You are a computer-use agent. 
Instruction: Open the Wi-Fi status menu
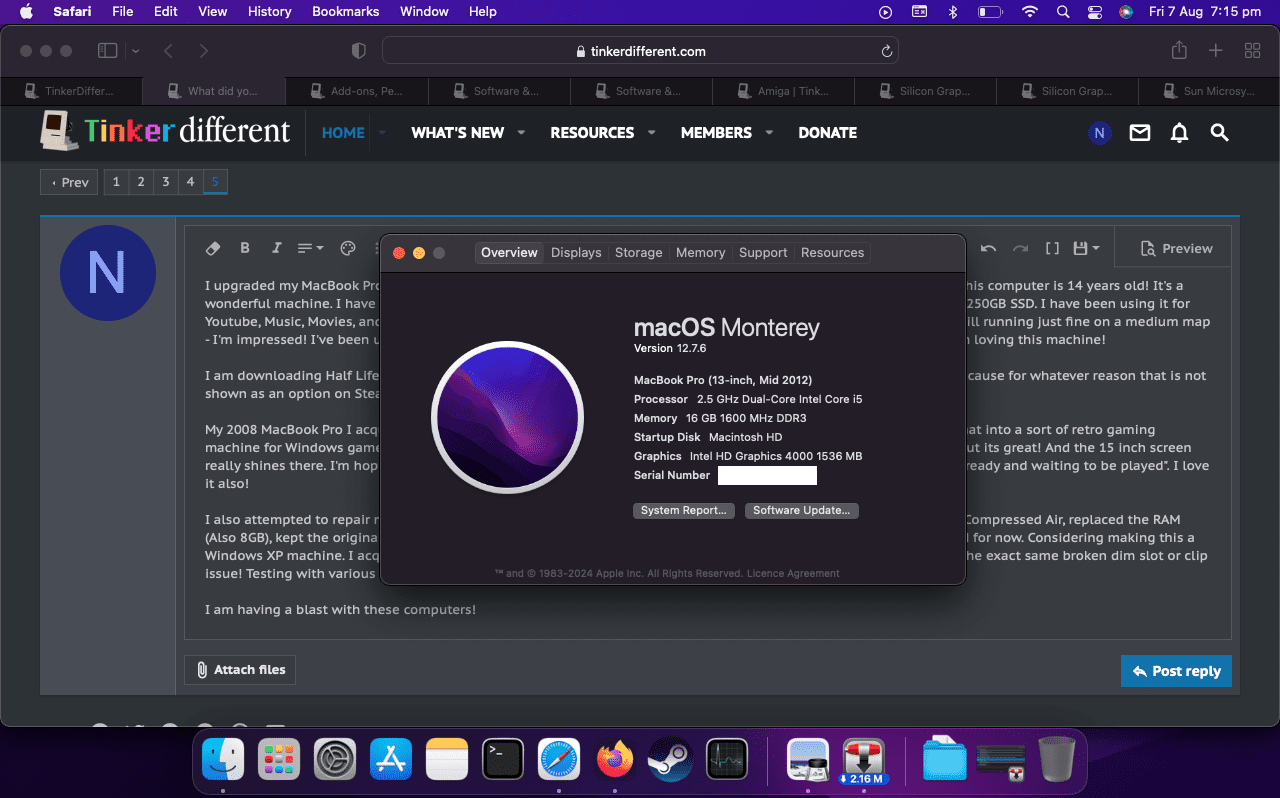[x=1030, y=12]
